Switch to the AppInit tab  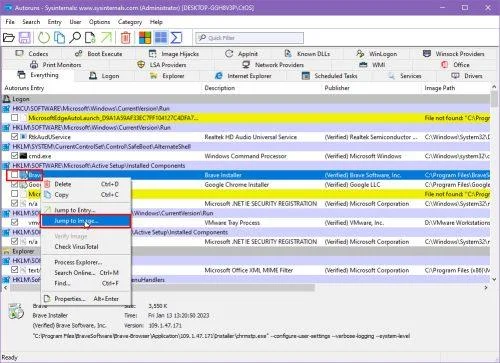pyautogui.click(x=241, y=54)
